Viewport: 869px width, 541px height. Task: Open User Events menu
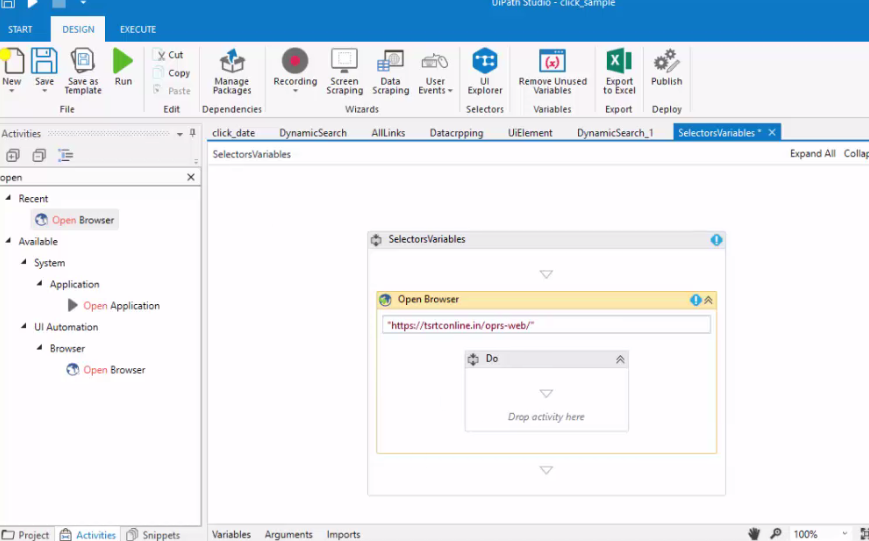[x=435, y=71]
